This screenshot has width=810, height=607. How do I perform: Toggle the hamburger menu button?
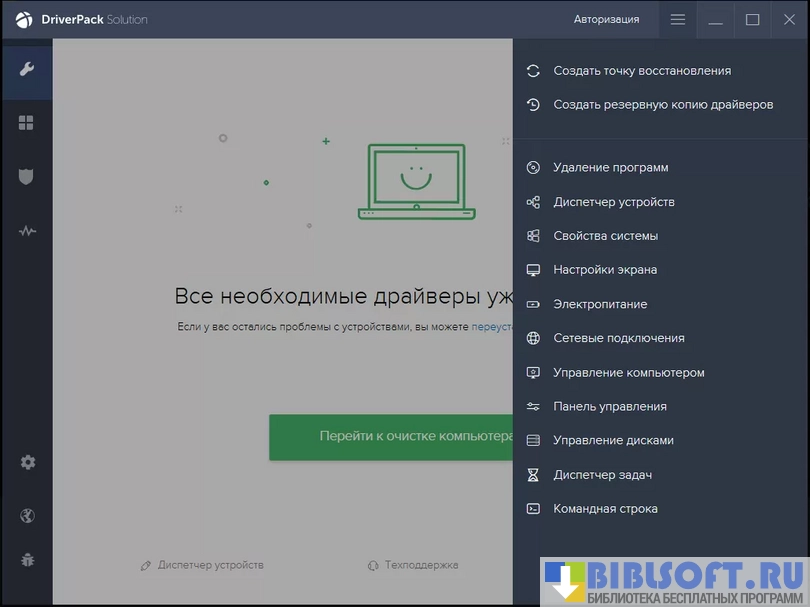point(678,19)
